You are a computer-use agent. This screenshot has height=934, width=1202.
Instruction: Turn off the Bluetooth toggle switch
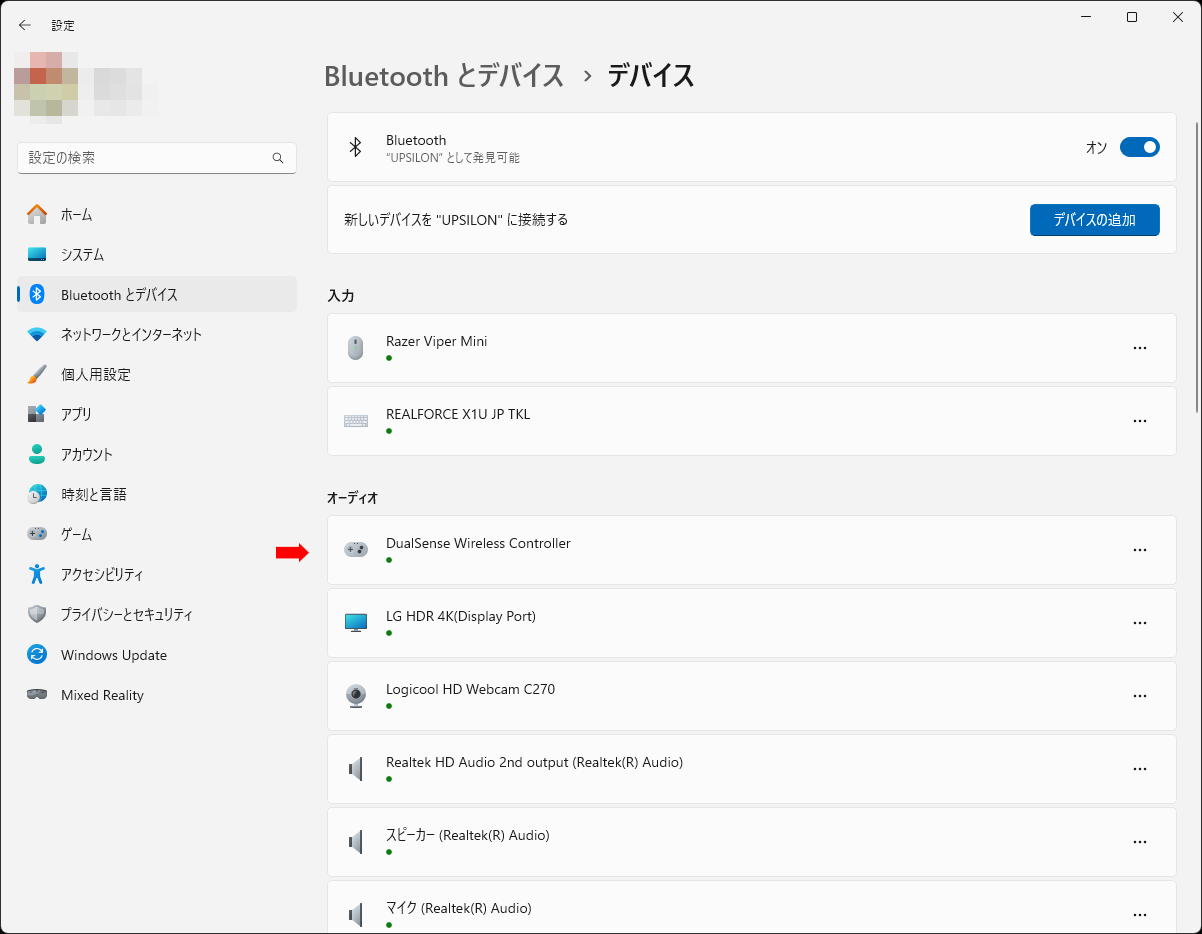pos(1139,148)
